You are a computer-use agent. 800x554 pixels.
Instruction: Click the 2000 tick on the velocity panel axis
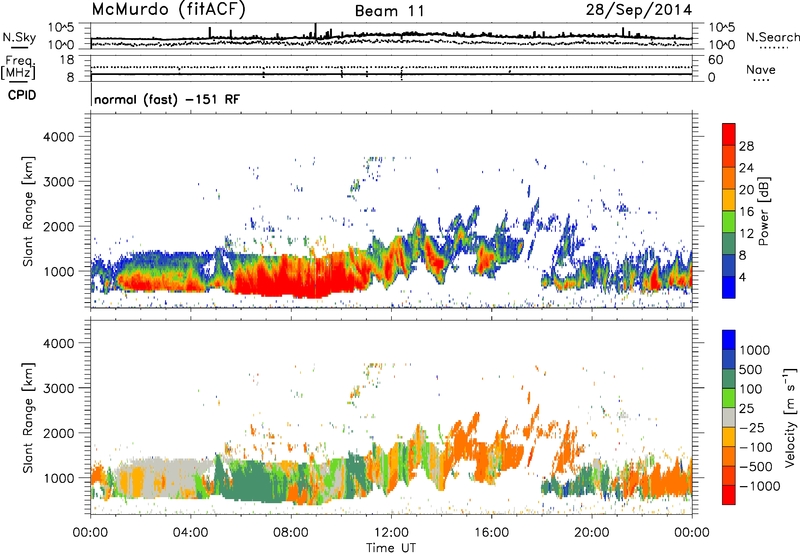point(58,433)
